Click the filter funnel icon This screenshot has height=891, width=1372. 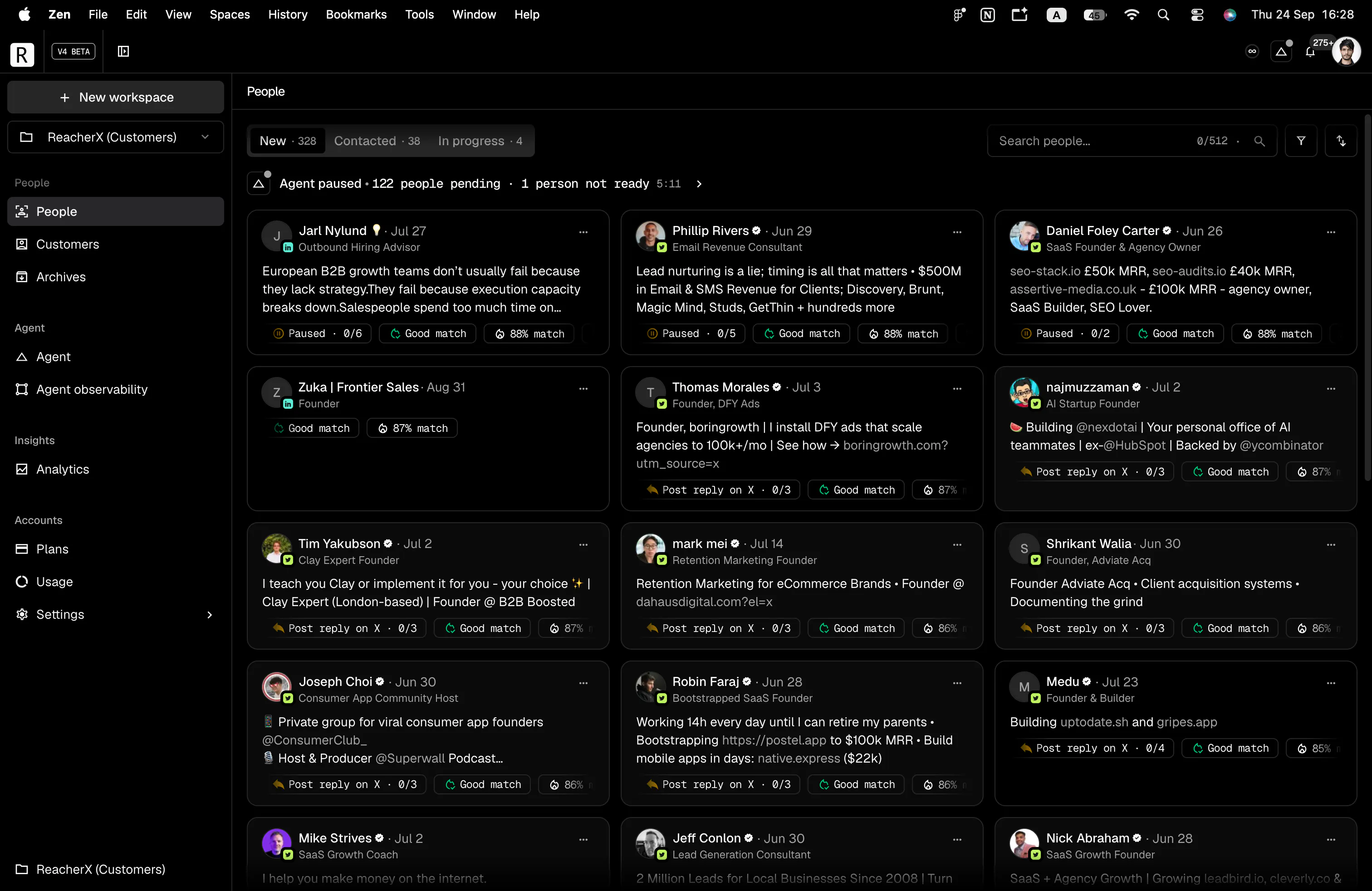click(x=1300, y=141)
